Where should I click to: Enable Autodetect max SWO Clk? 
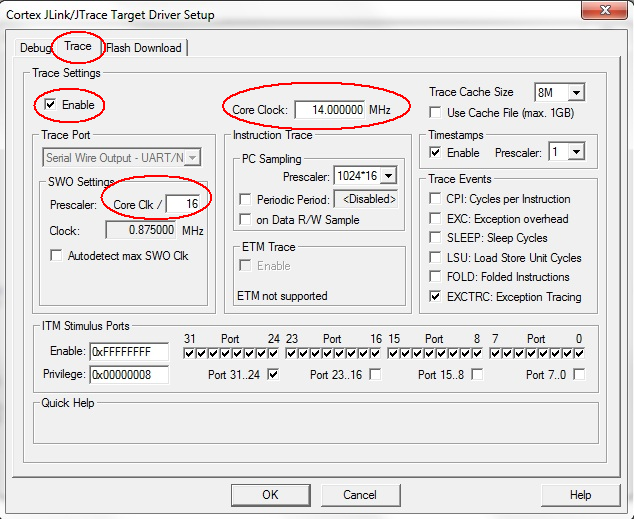[56, 255]
